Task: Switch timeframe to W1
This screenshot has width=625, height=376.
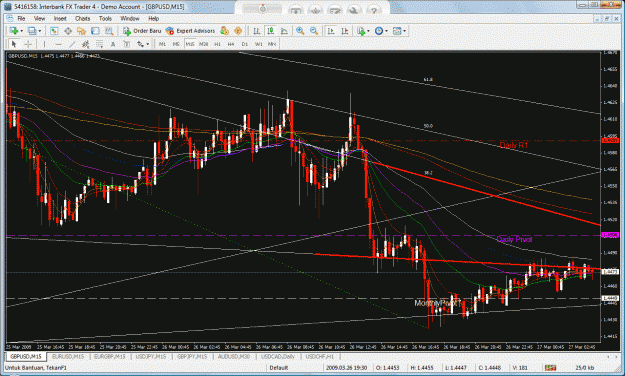Action: [x=259, y=44]
